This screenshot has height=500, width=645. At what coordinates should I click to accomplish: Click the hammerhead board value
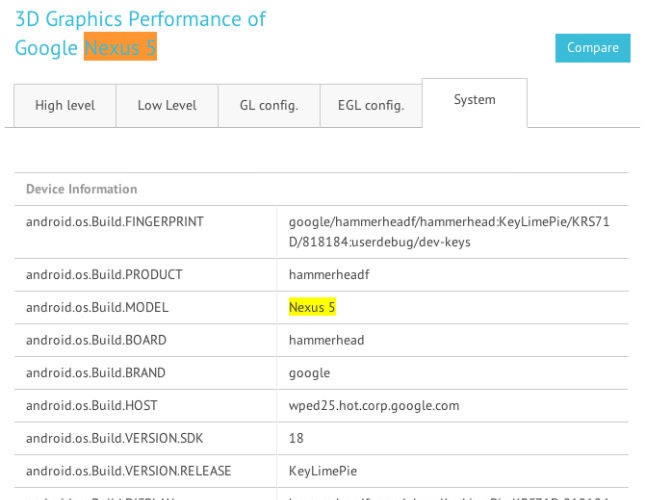326,340
